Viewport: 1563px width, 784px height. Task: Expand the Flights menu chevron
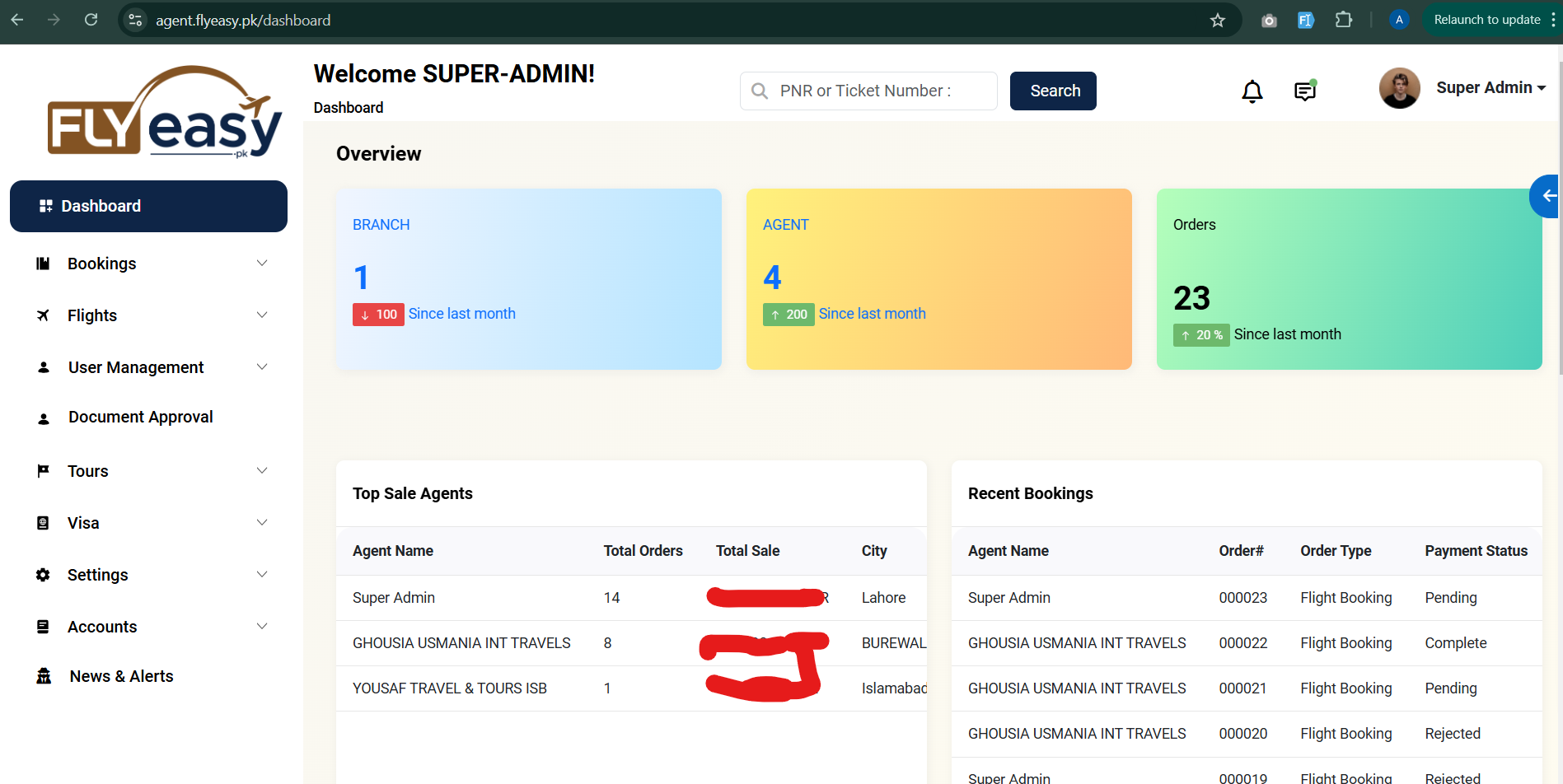point(262,315)
